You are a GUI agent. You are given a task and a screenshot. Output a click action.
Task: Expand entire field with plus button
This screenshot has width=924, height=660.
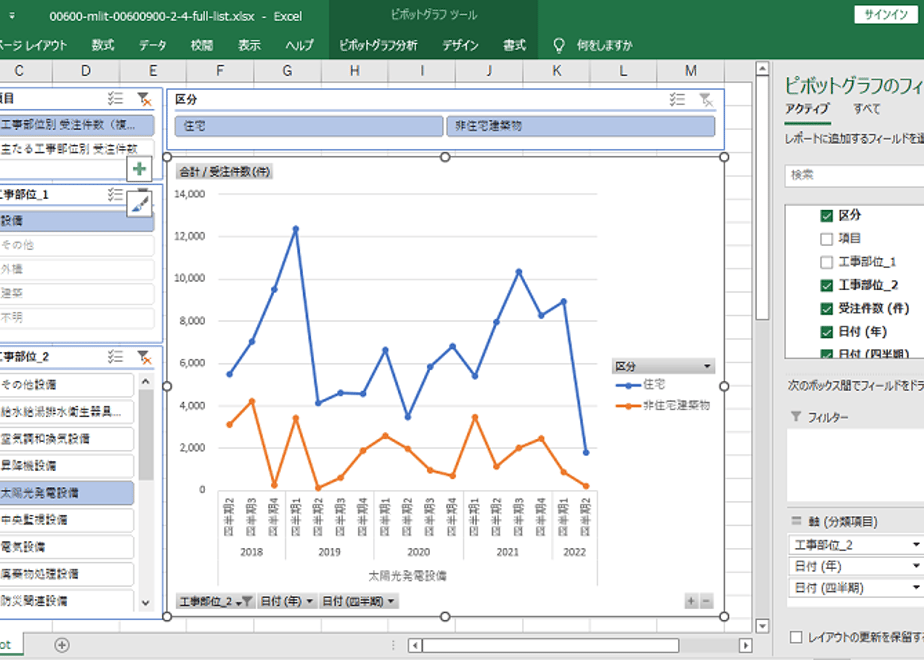691,601
